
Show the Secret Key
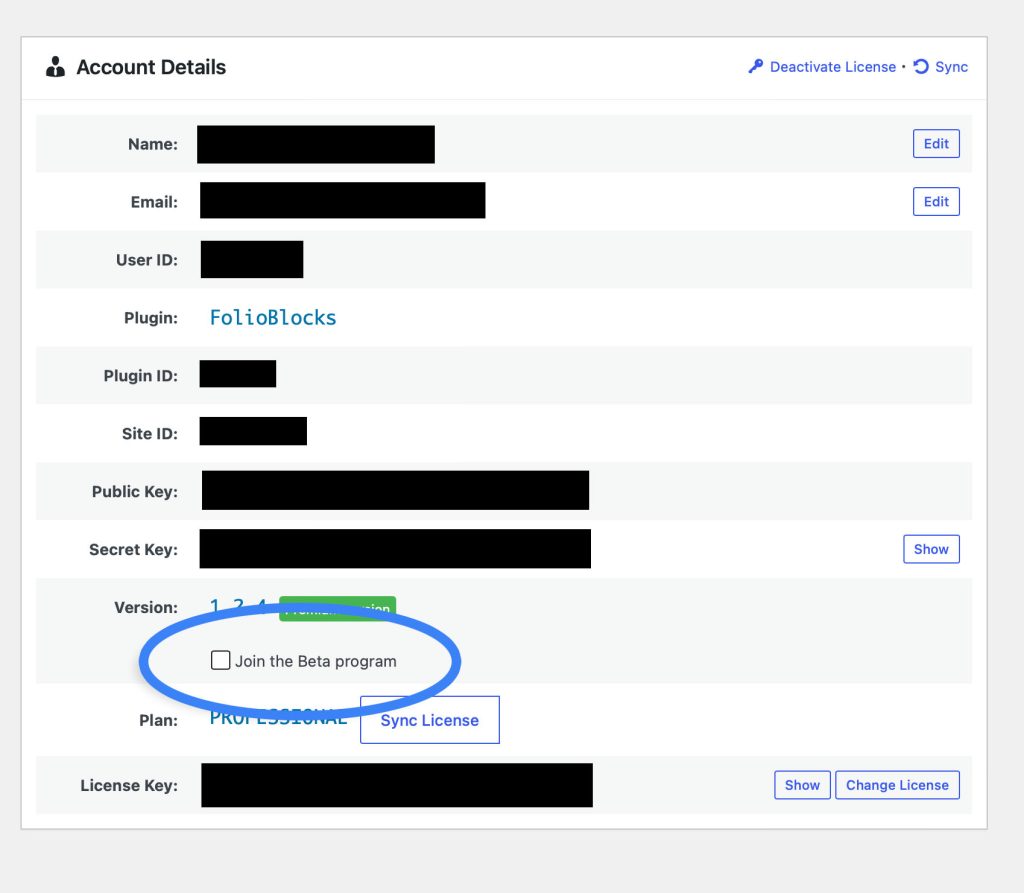tap(930, 549)
